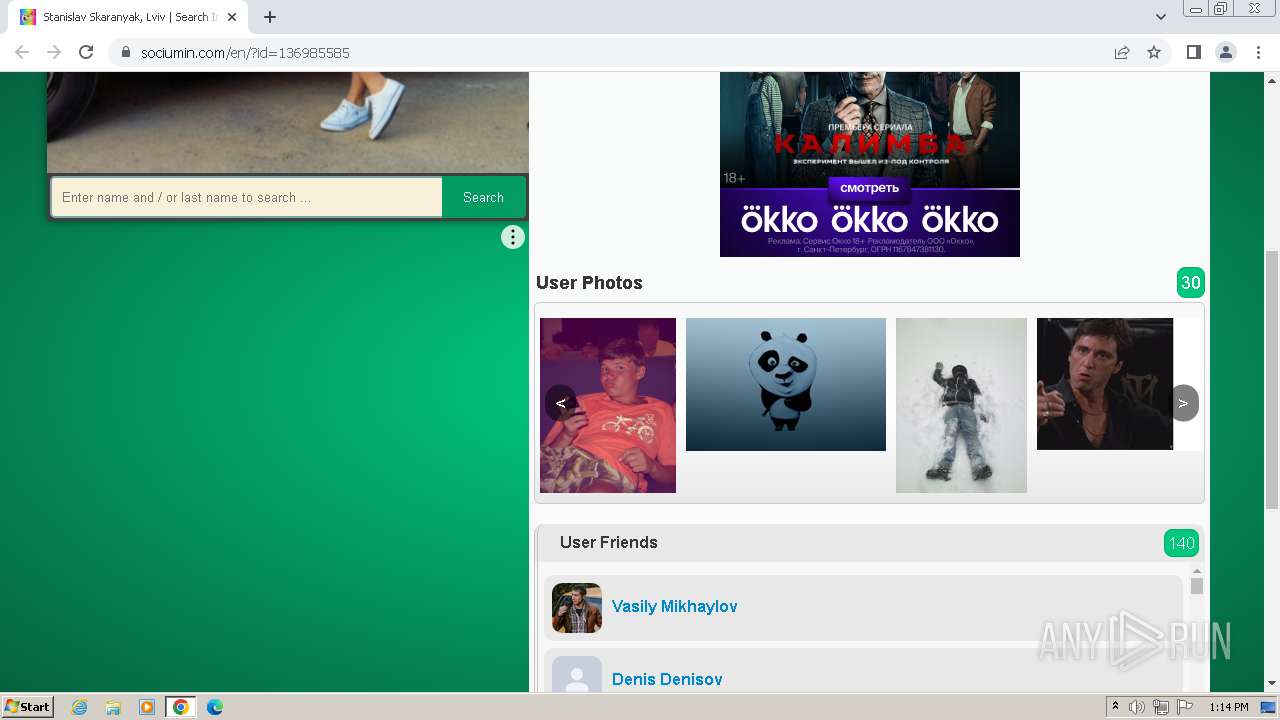Open the photo of person lying in snow
The width and height of the screenshot is (1280, 720).
coord(961,405)
